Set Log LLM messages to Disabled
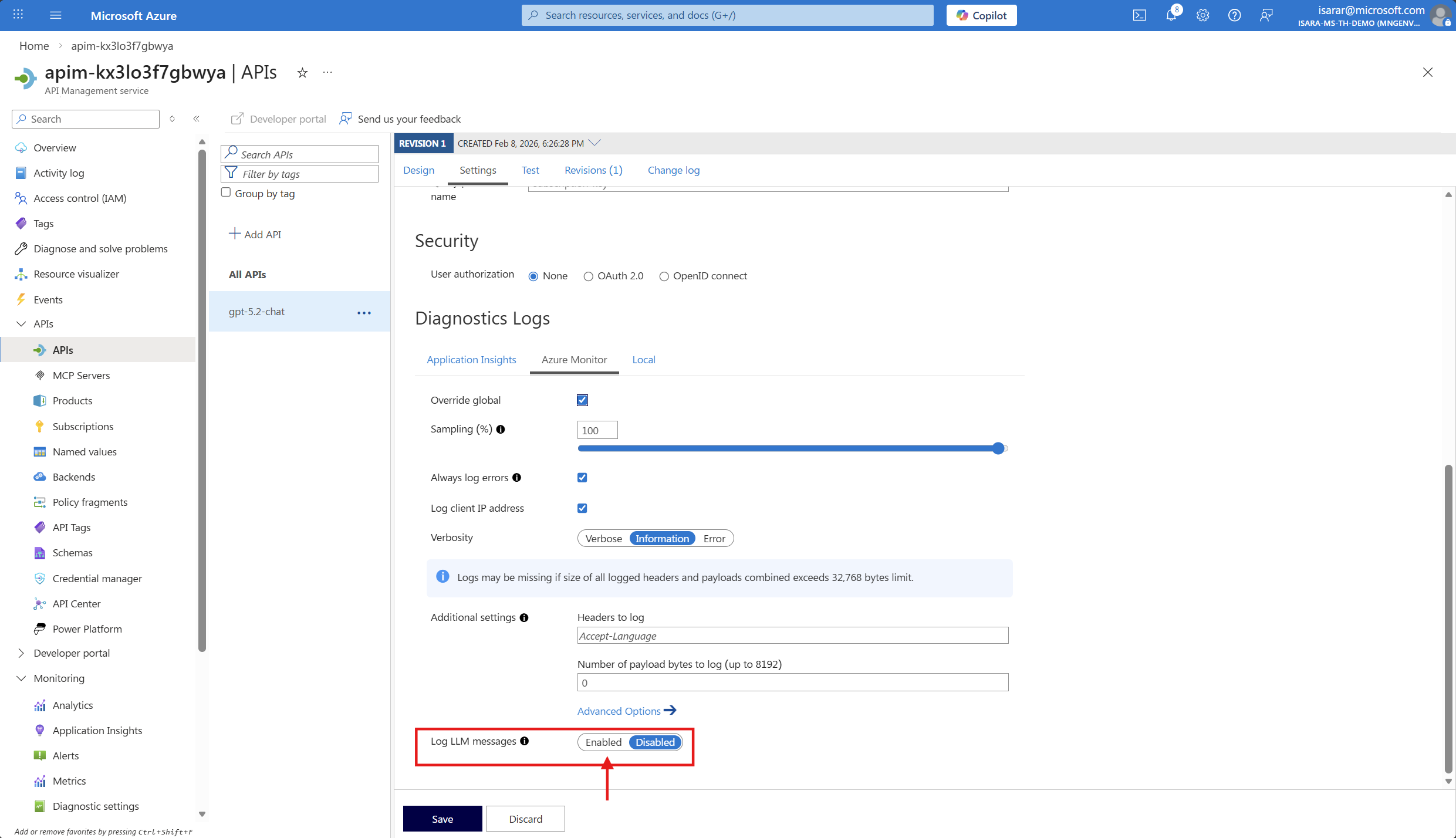 (655, 742)
